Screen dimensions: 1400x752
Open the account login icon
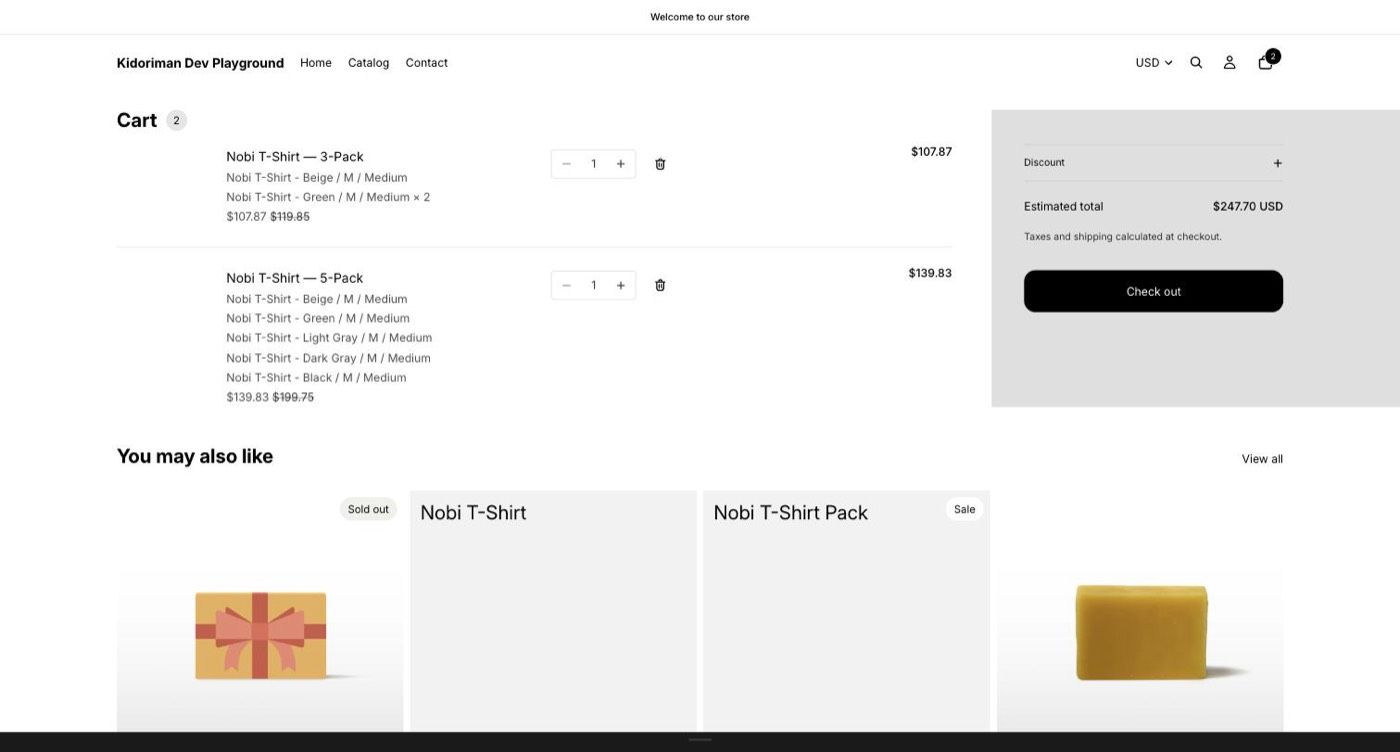[x=1230, y=62]
